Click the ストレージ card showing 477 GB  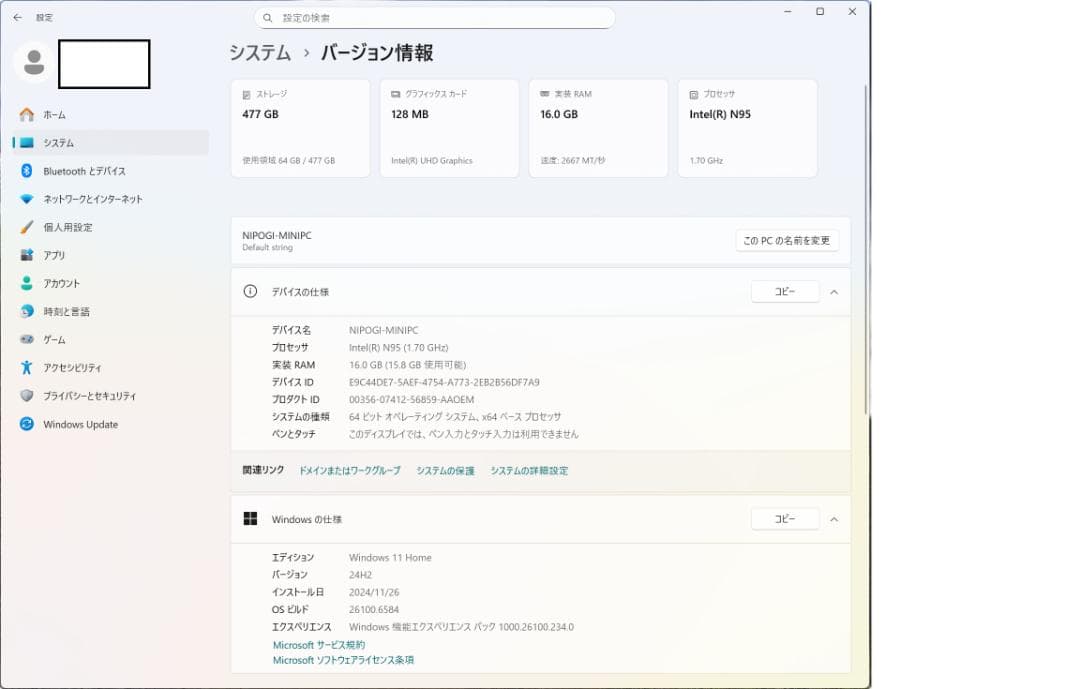[299, 128]
